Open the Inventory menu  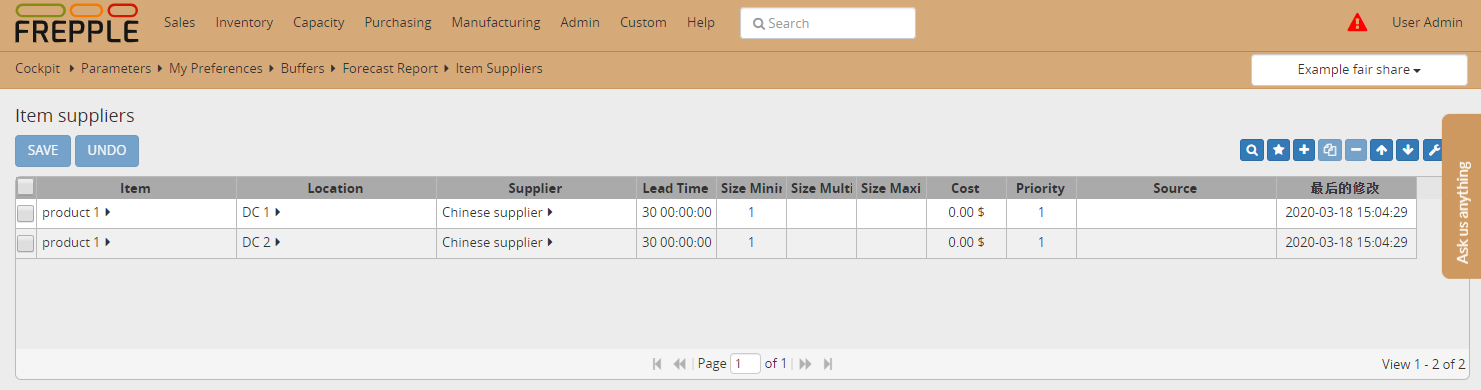point(244,22)
